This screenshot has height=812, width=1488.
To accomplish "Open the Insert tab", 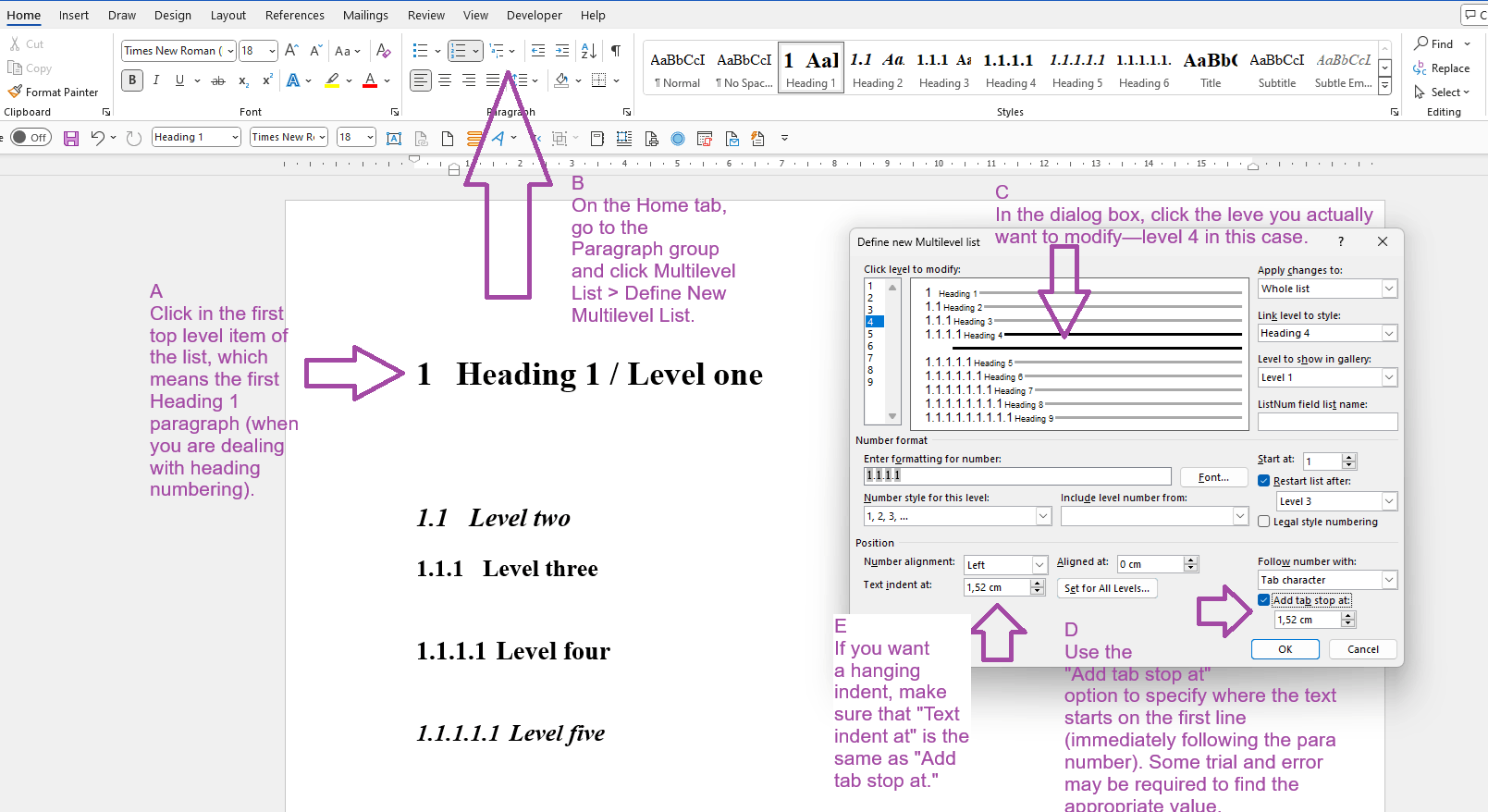I will tap(74, 15).
